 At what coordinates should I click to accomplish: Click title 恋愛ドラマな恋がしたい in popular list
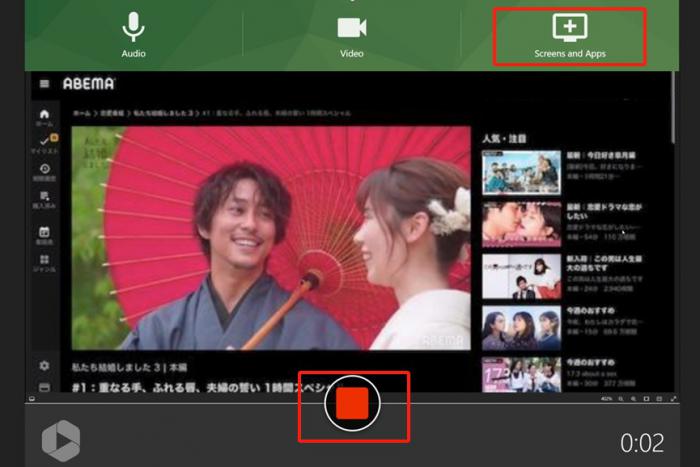click(x=604, y=212)
